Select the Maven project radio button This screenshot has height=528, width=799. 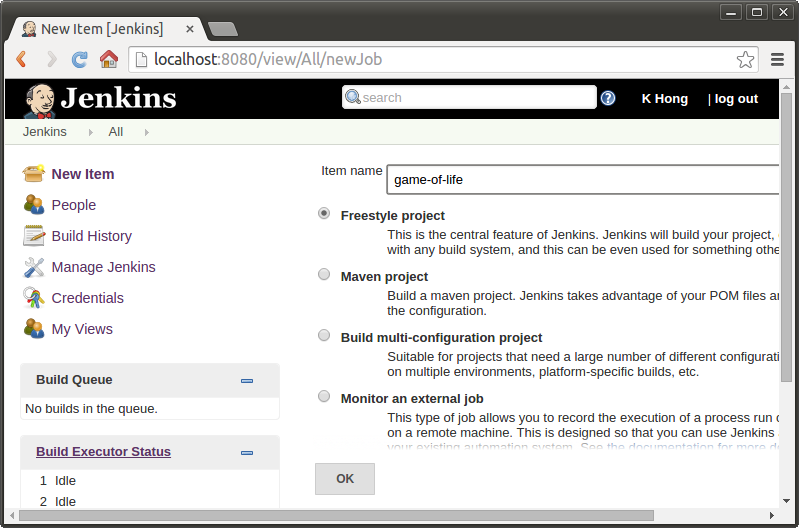click(x=324, y=274)
